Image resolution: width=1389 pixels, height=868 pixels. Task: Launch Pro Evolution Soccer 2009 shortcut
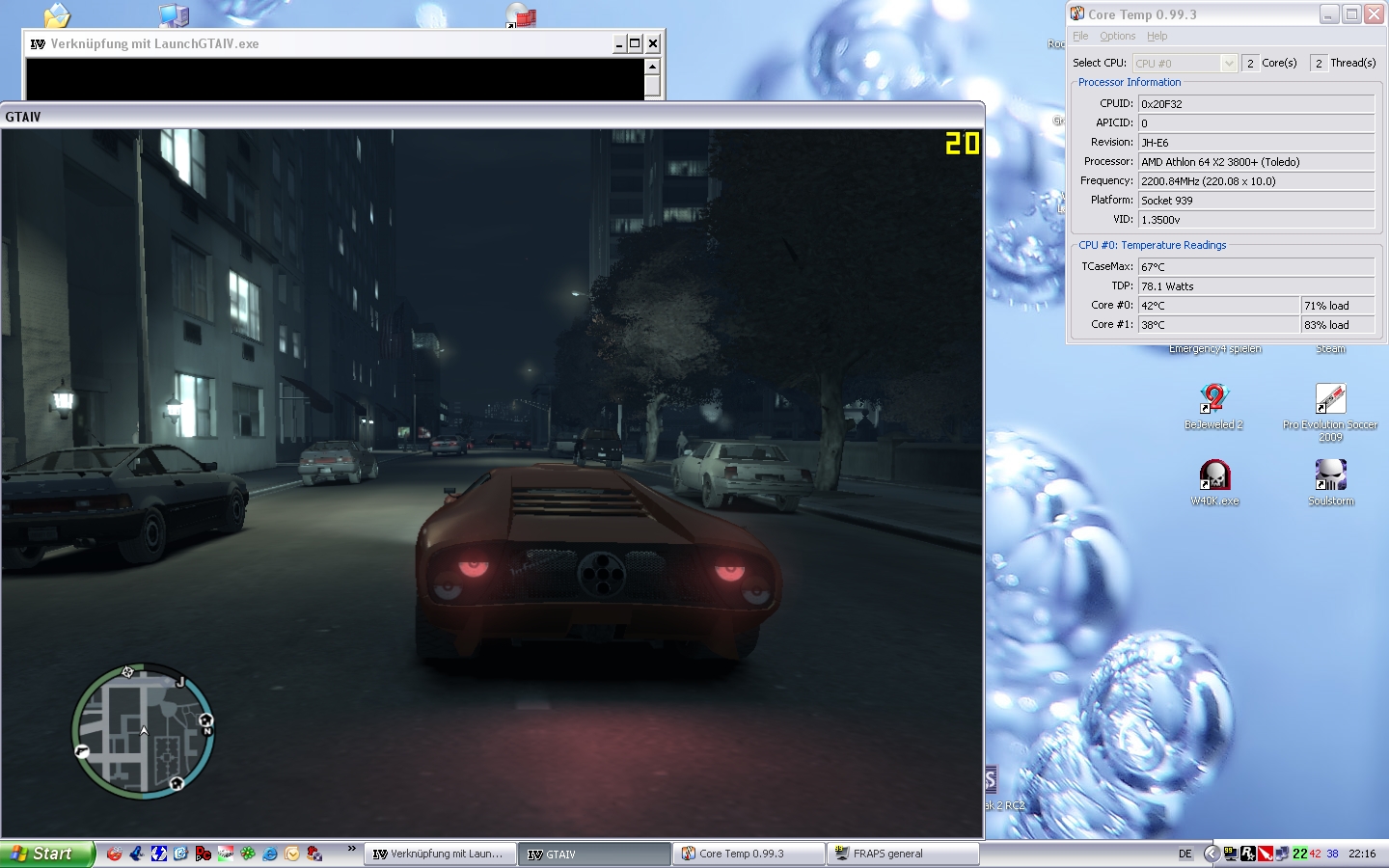click(x=1330, y=412)
